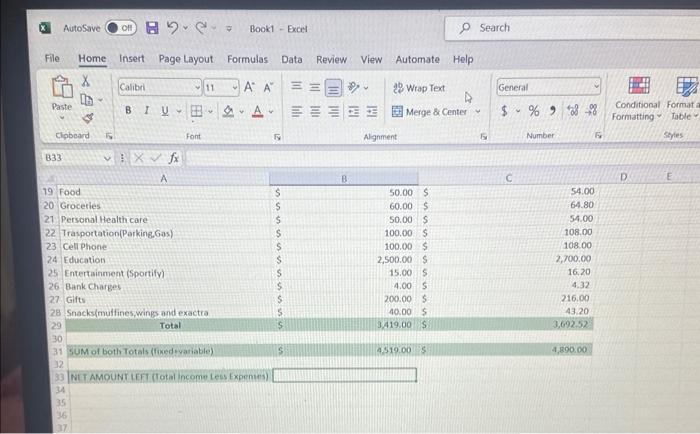700x434 pixels.
Task: Click Increase Decimal icon
Action: [573, 110]
